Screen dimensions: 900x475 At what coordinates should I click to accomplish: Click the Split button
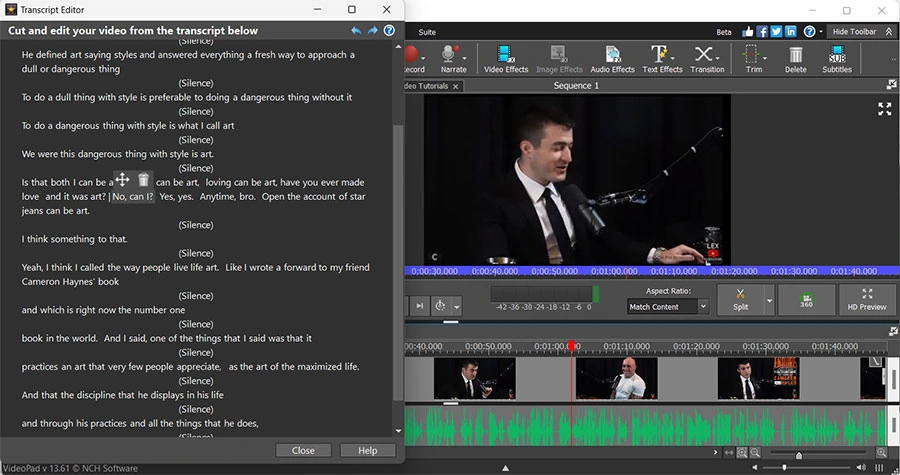(x=740, y=299)
